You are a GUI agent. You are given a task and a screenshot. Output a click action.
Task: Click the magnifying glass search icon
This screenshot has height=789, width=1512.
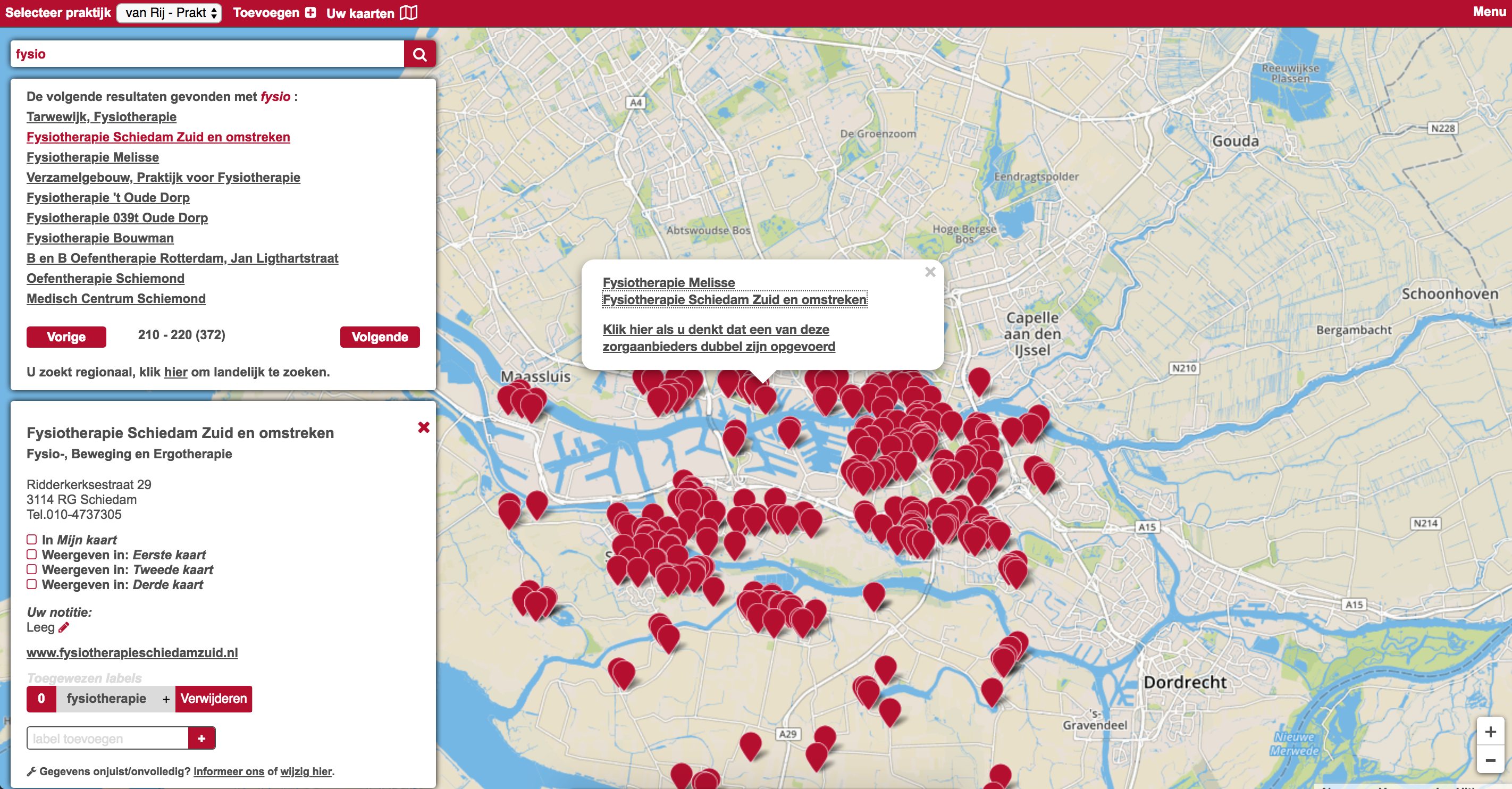click(x=419, y=54)
